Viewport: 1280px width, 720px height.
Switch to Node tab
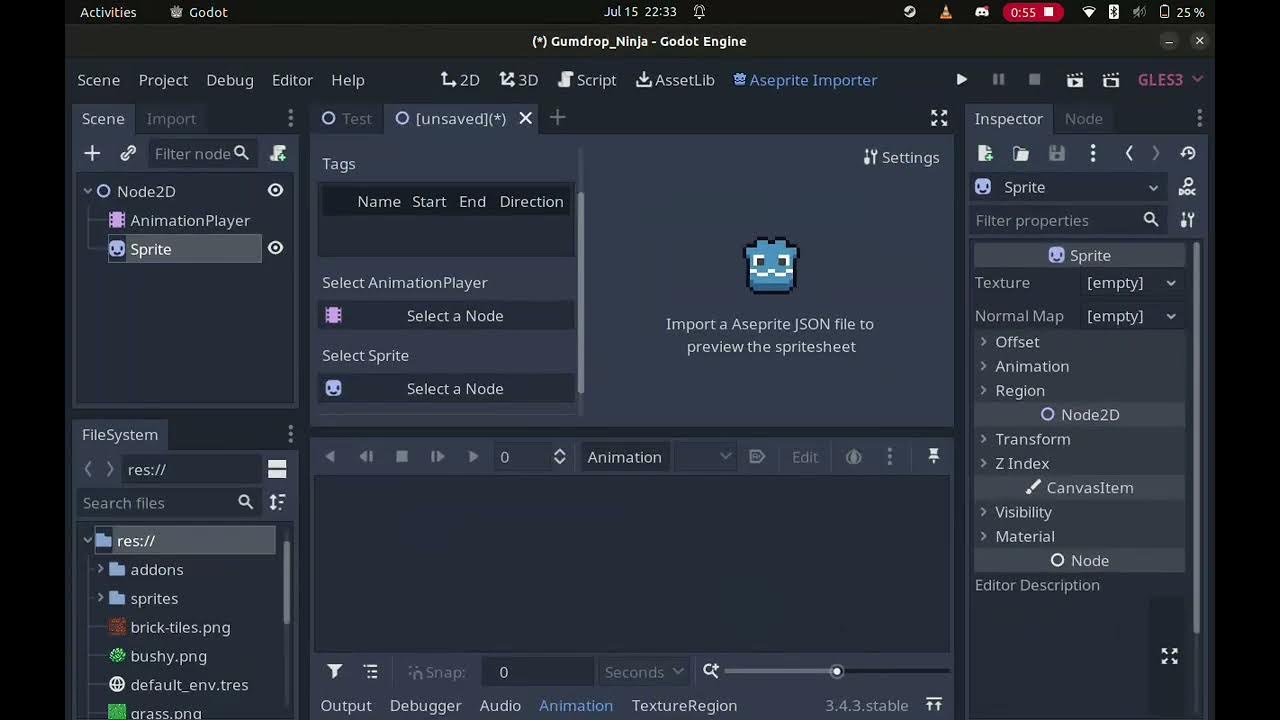pos(1083,118)
